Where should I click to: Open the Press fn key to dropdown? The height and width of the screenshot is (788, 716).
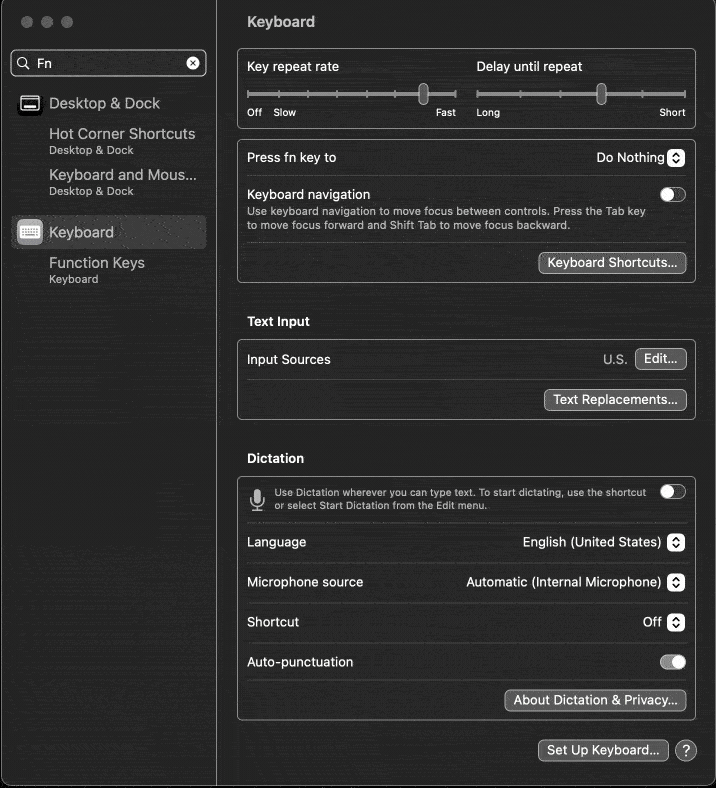tap(676, 158)
